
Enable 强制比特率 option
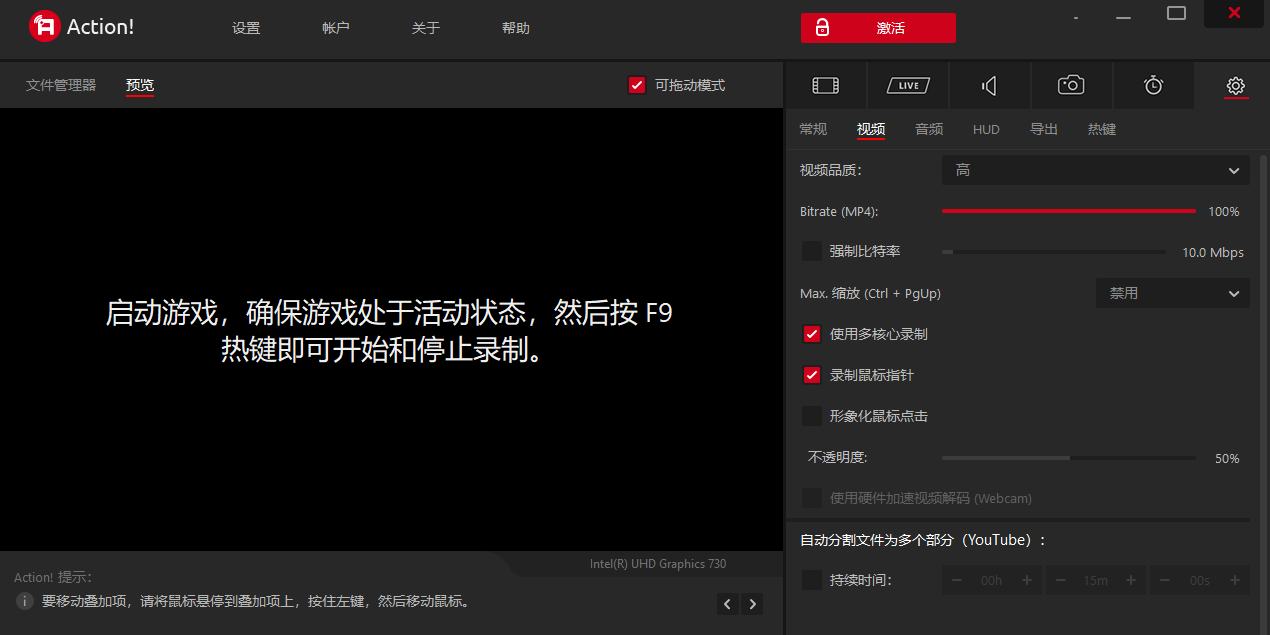811,251
